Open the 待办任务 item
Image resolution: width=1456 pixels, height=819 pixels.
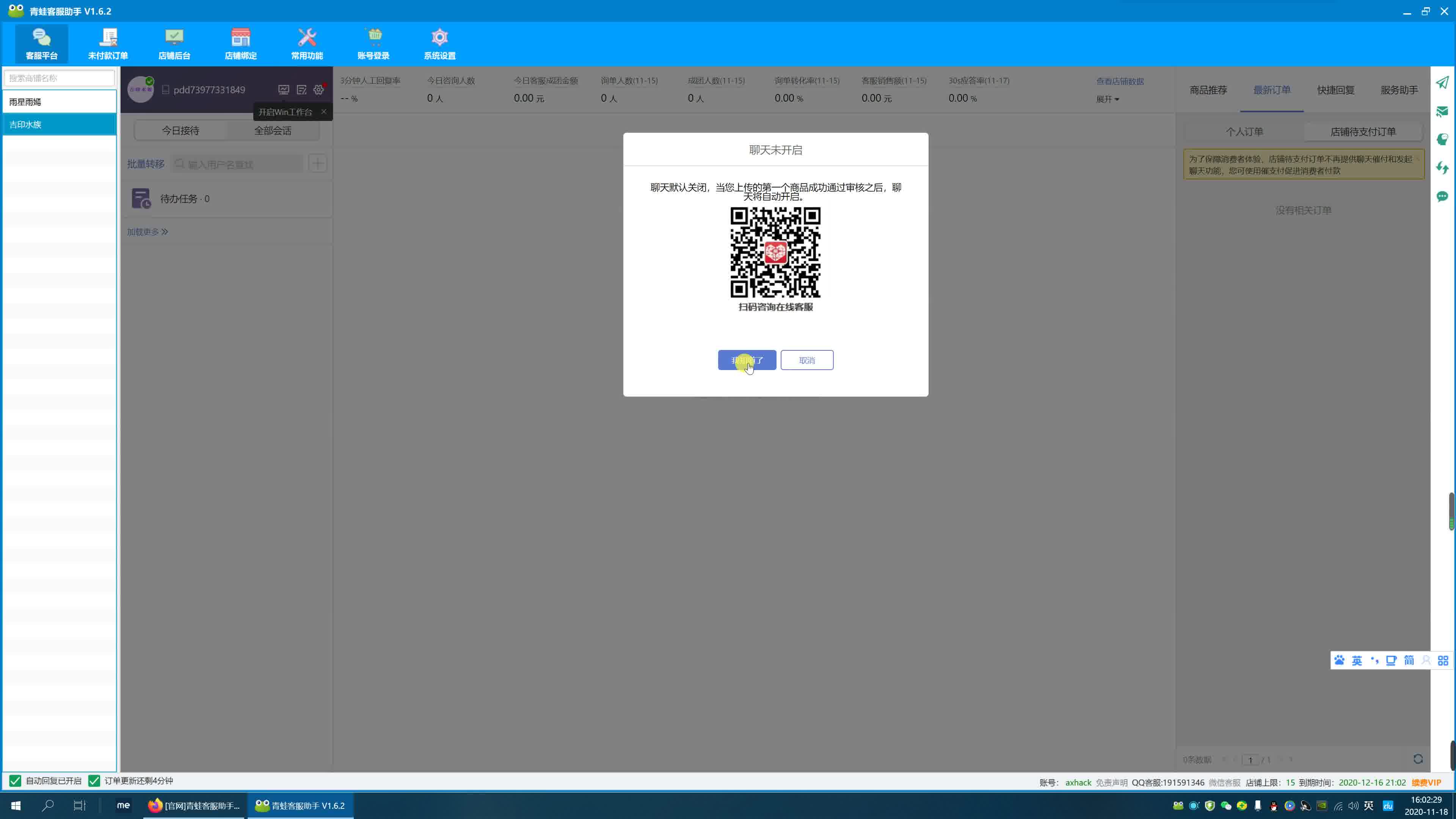(x=227, y=198)
